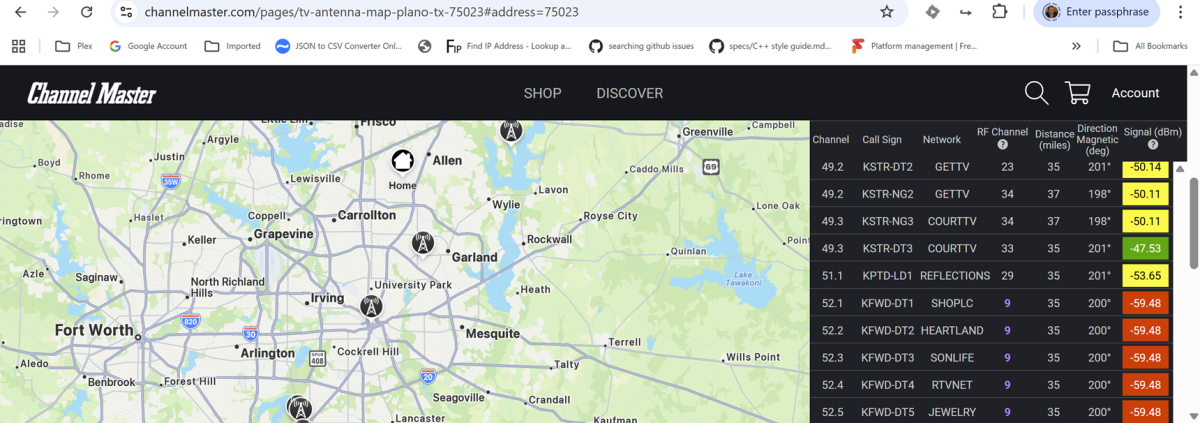Click the green -47.53 signal cell
This screenshot has width=1200, height=423.
click(x=1145, y=248)
